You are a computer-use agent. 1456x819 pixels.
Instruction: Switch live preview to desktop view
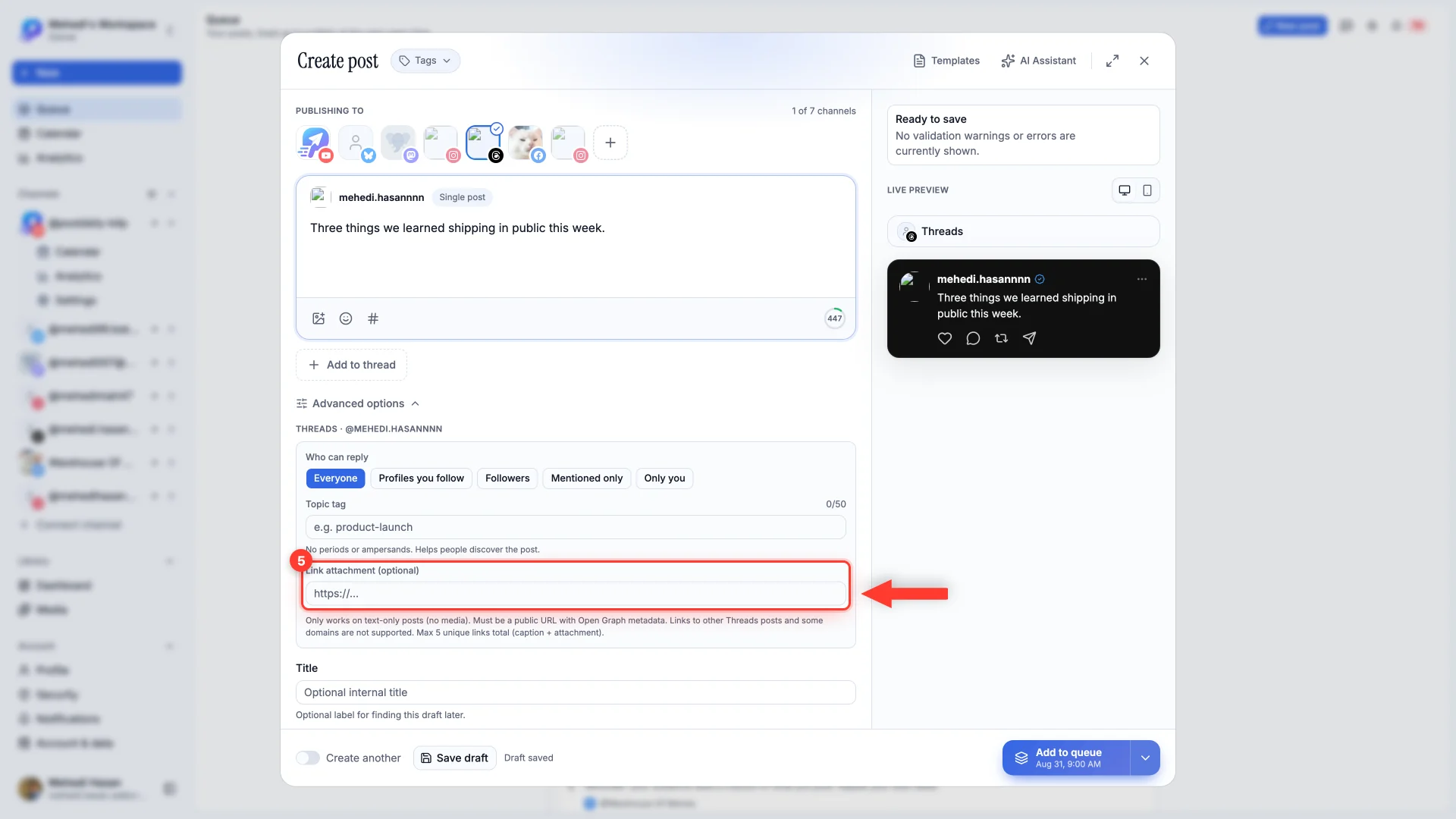point(1125,190)
